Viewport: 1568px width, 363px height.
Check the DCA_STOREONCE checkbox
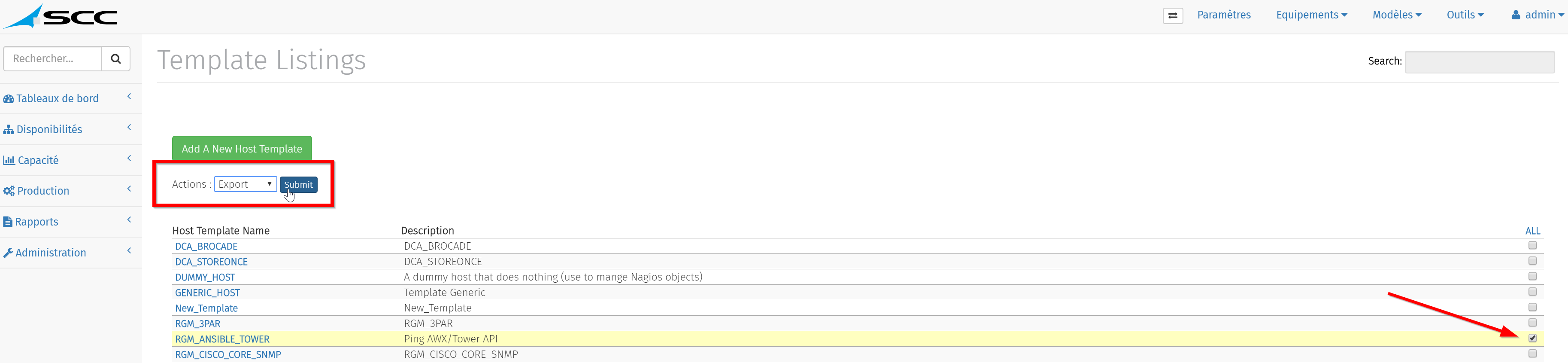click(x=1532, y=261)
